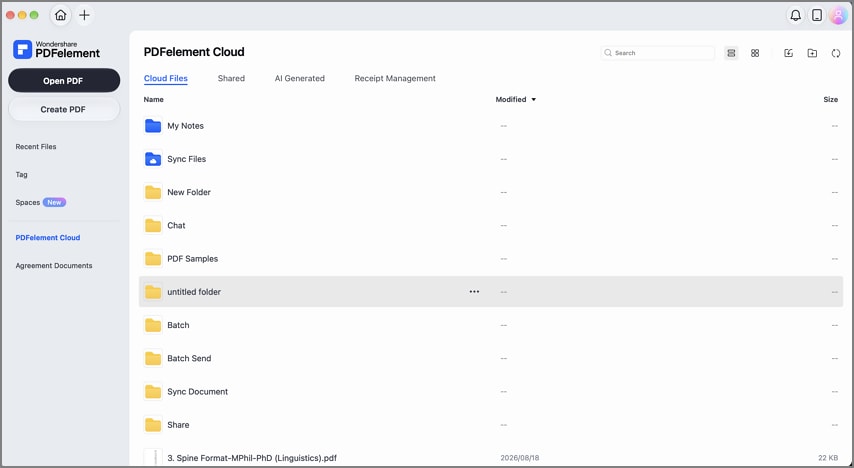Select the Chat folder name
The width and height of the screenshot is (854, 468).
pos(176,226)
